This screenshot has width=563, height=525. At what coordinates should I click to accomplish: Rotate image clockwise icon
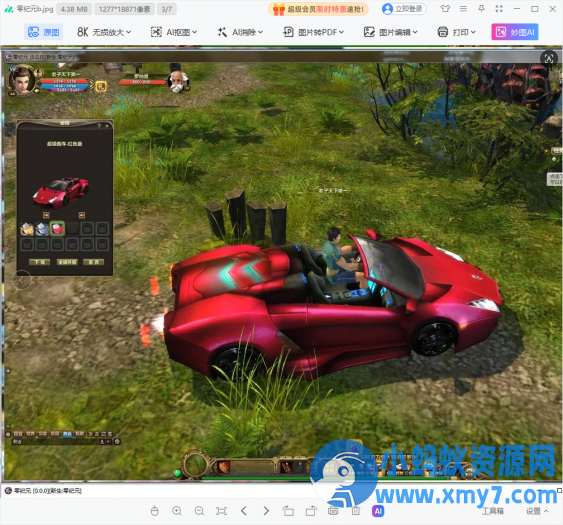(311, 511)
